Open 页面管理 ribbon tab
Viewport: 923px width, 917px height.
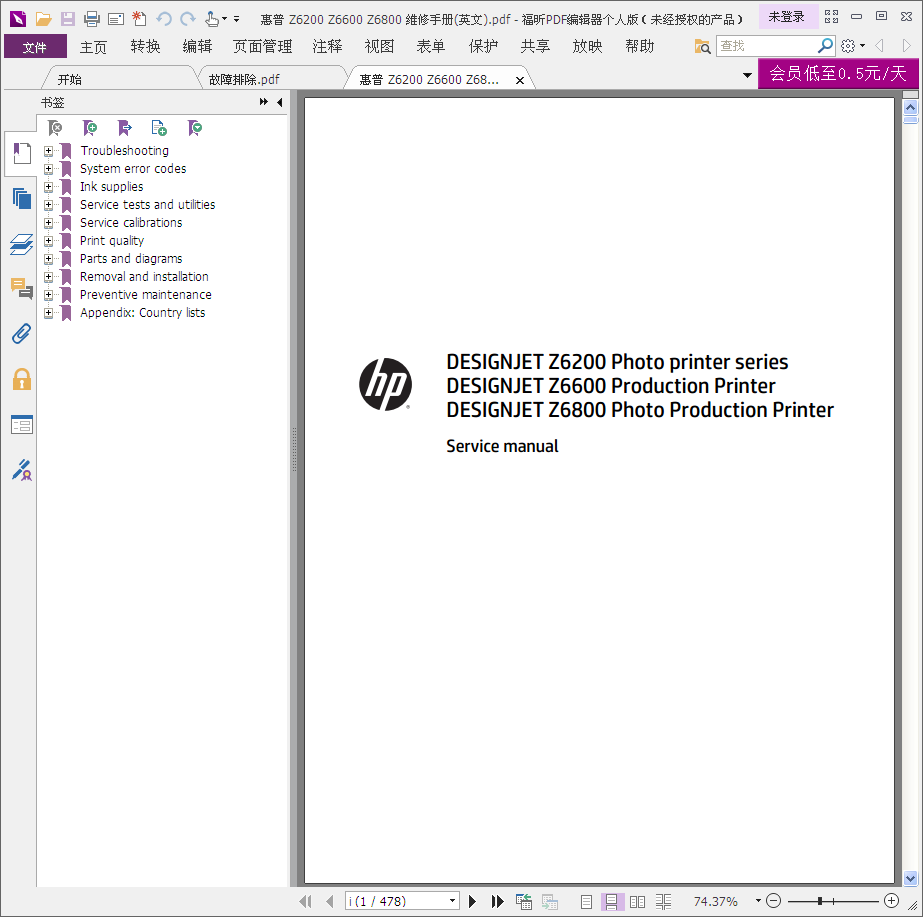[263, 46]
